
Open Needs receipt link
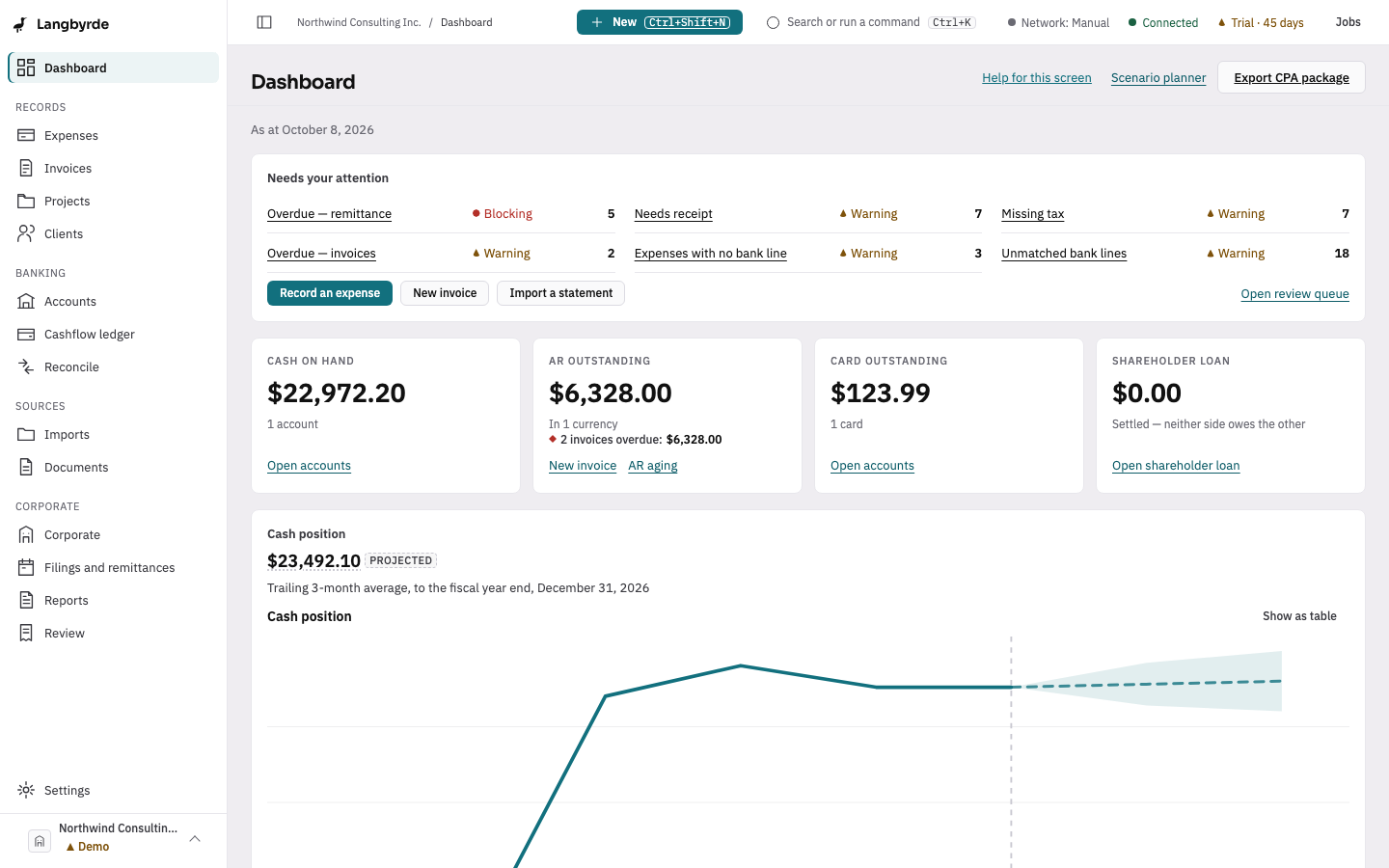(673, 214)
